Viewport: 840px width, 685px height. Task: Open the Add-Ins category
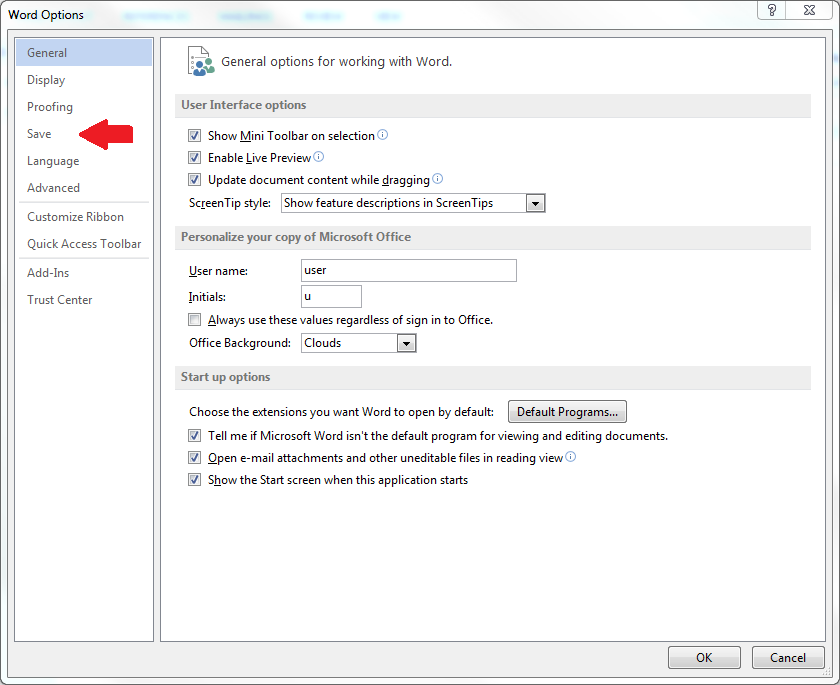(84, 273)
